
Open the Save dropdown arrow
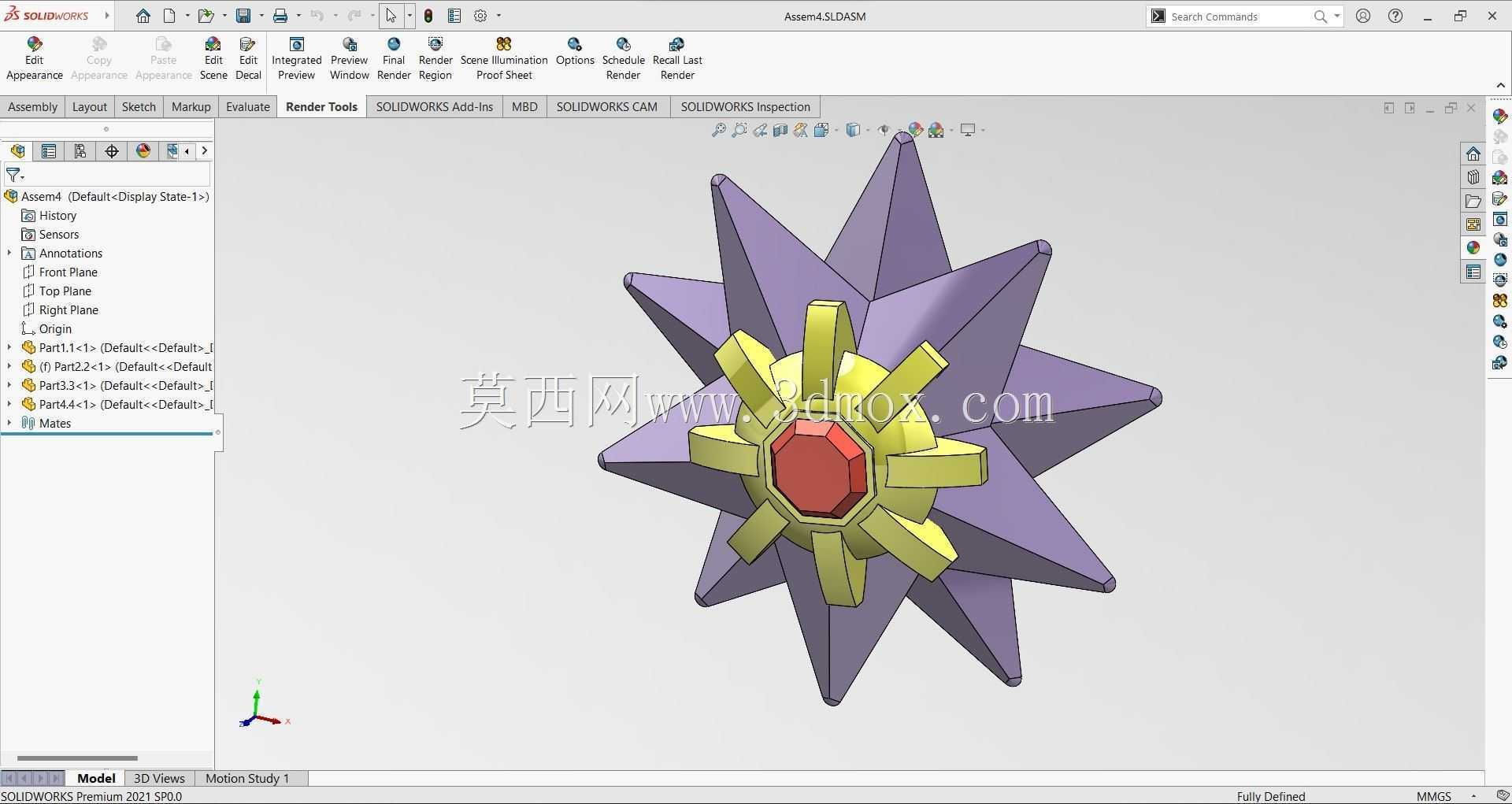click(261, 16)
